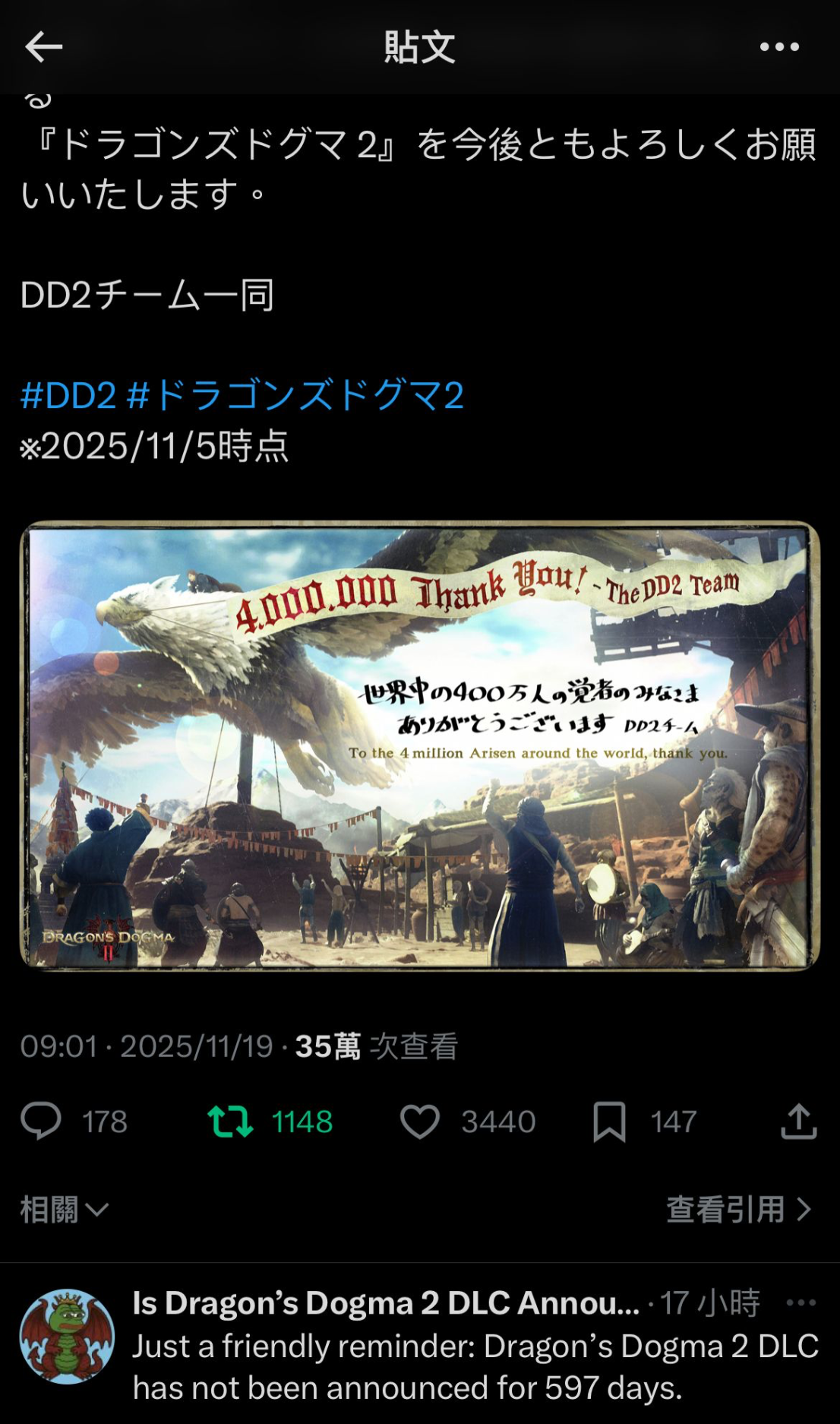Open the reply author name Is Dragon's Dogma 2 DLC
The image size is (840, 1424).
tap(386, 1302)
